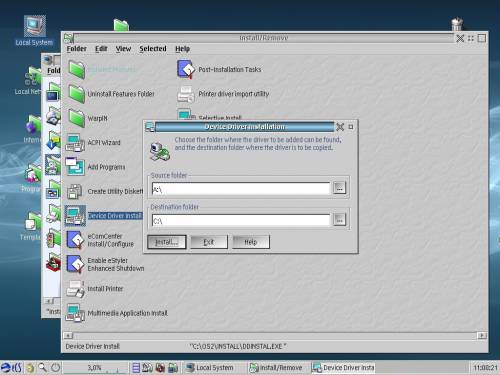Click the window list tray icon beside CPU meter
This screenshot has width=500, height=375.
coord(136,368)
